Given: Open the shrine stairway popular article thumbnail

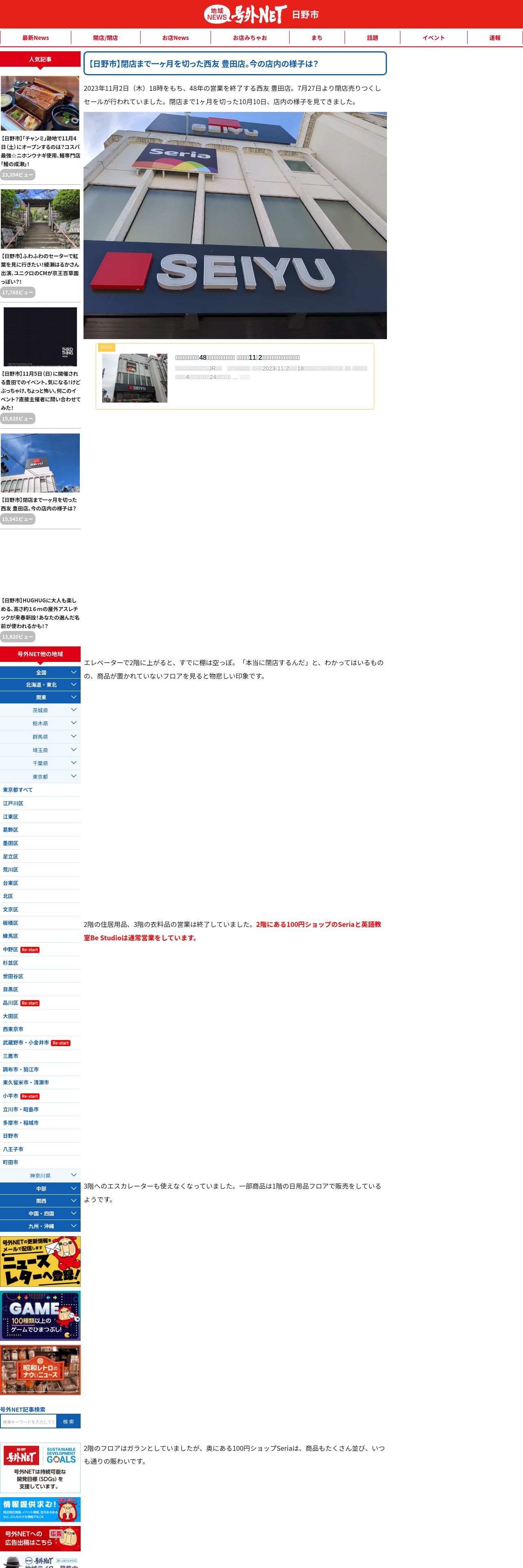Looking at the screenshot, I should pyautogui.click(x=40, y=219).
